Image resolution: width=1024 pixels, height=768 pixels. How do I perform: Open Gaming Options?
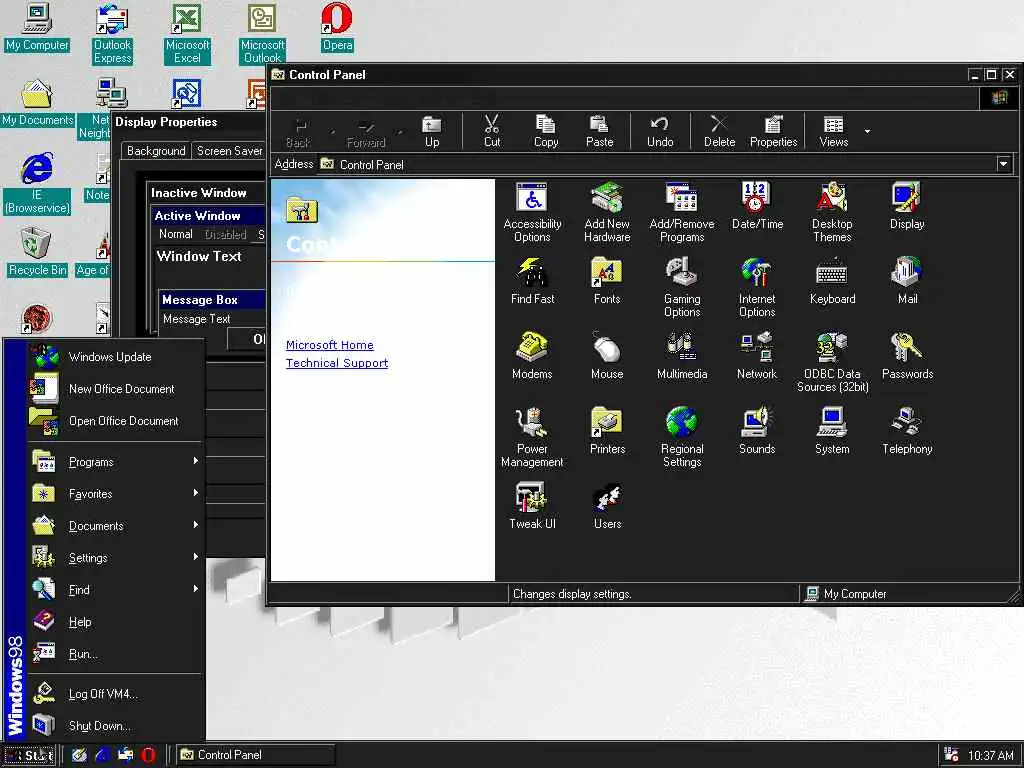coord(682,287)
